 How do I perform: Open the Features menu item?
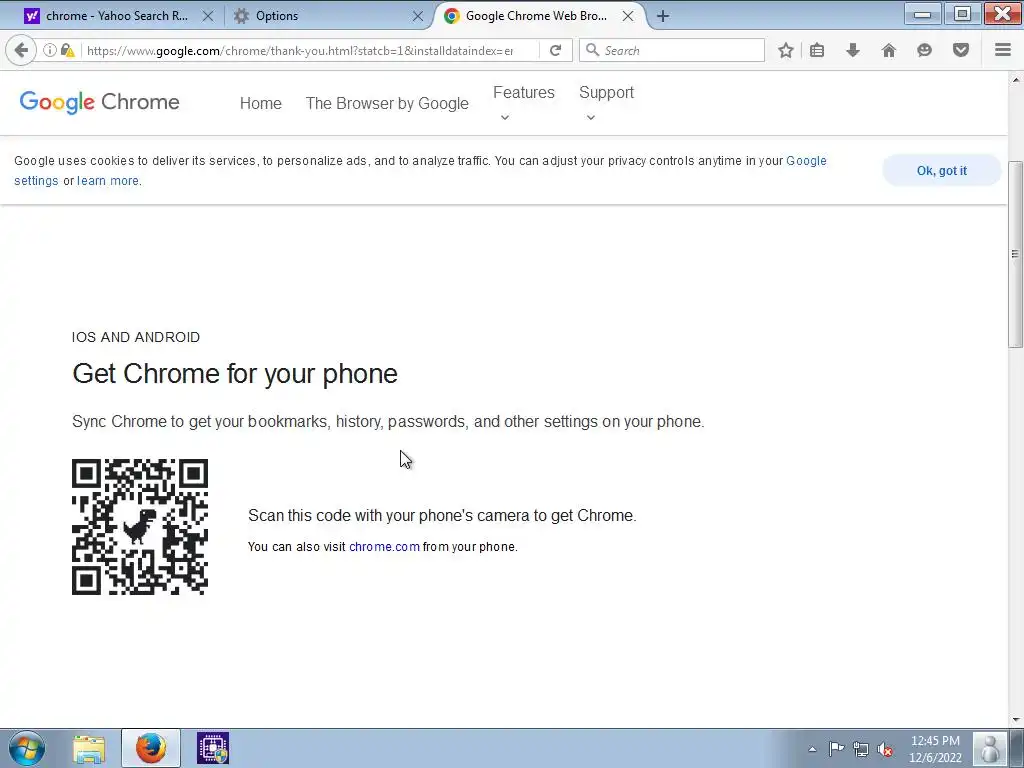(524, 93)
